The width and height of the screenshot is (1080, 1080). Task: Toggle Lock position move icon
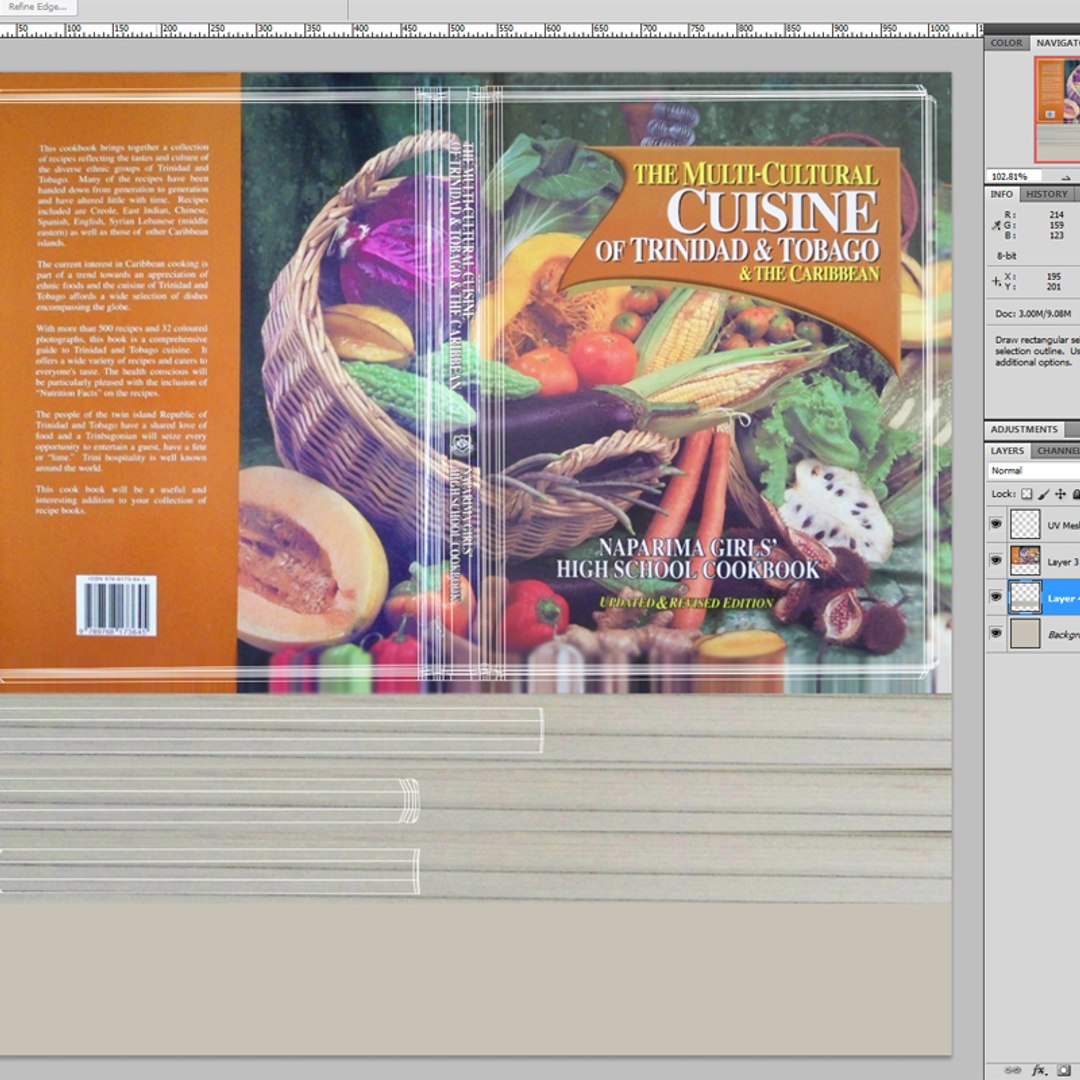point(1061,494)
